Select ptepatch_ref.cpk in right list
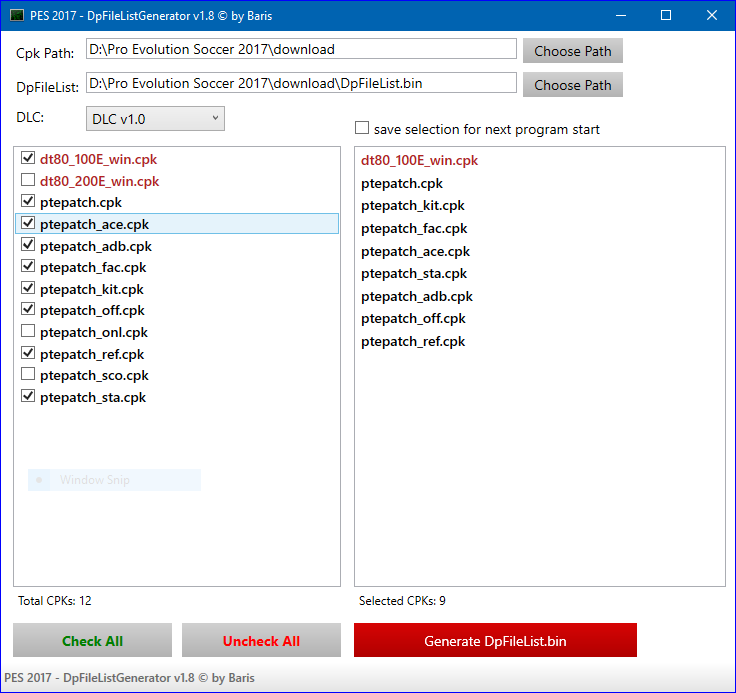Viewport: 736px width, 693px height. pos(413,342)
